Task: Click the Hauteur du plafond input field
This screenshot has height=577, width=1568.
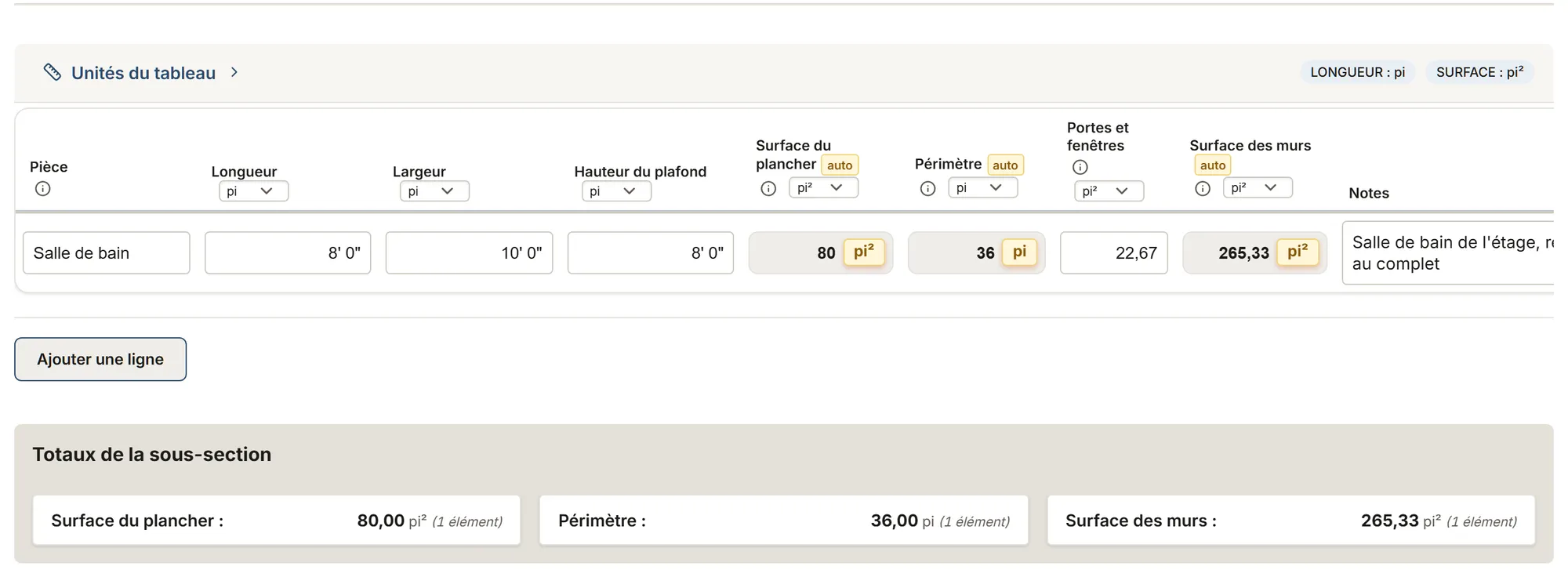Action: pos(651,252)
